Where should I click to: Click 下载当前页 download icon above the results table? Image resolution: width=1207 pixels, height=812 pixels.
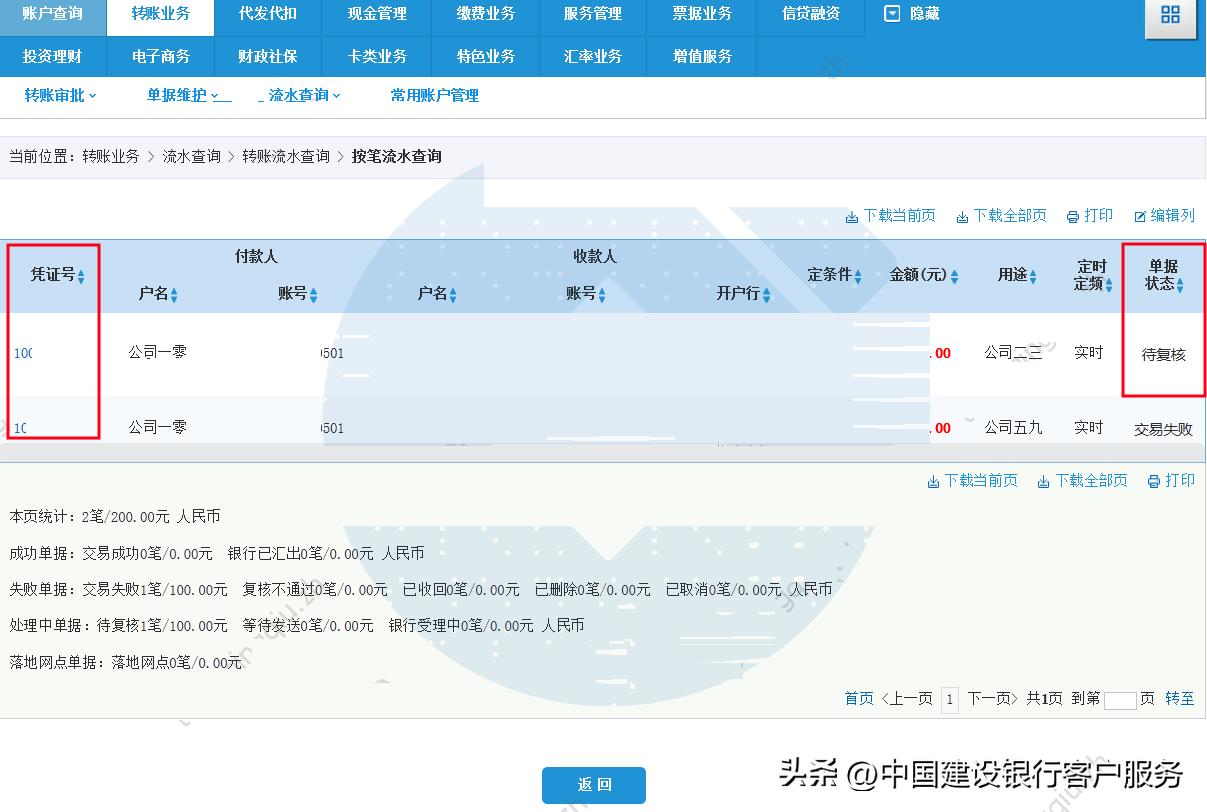tap(891, 215)
